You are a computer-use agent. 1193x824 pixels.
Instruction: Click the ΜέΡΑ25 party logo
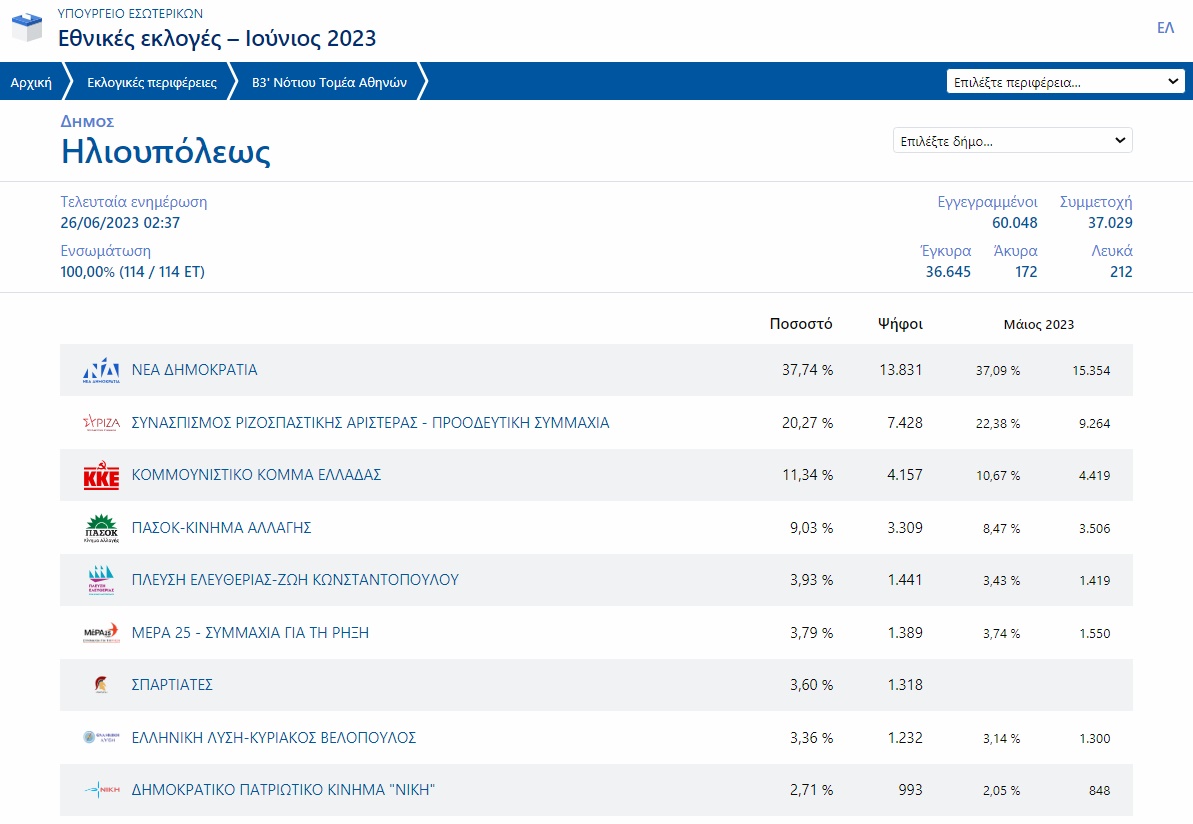tap(101, 633)
